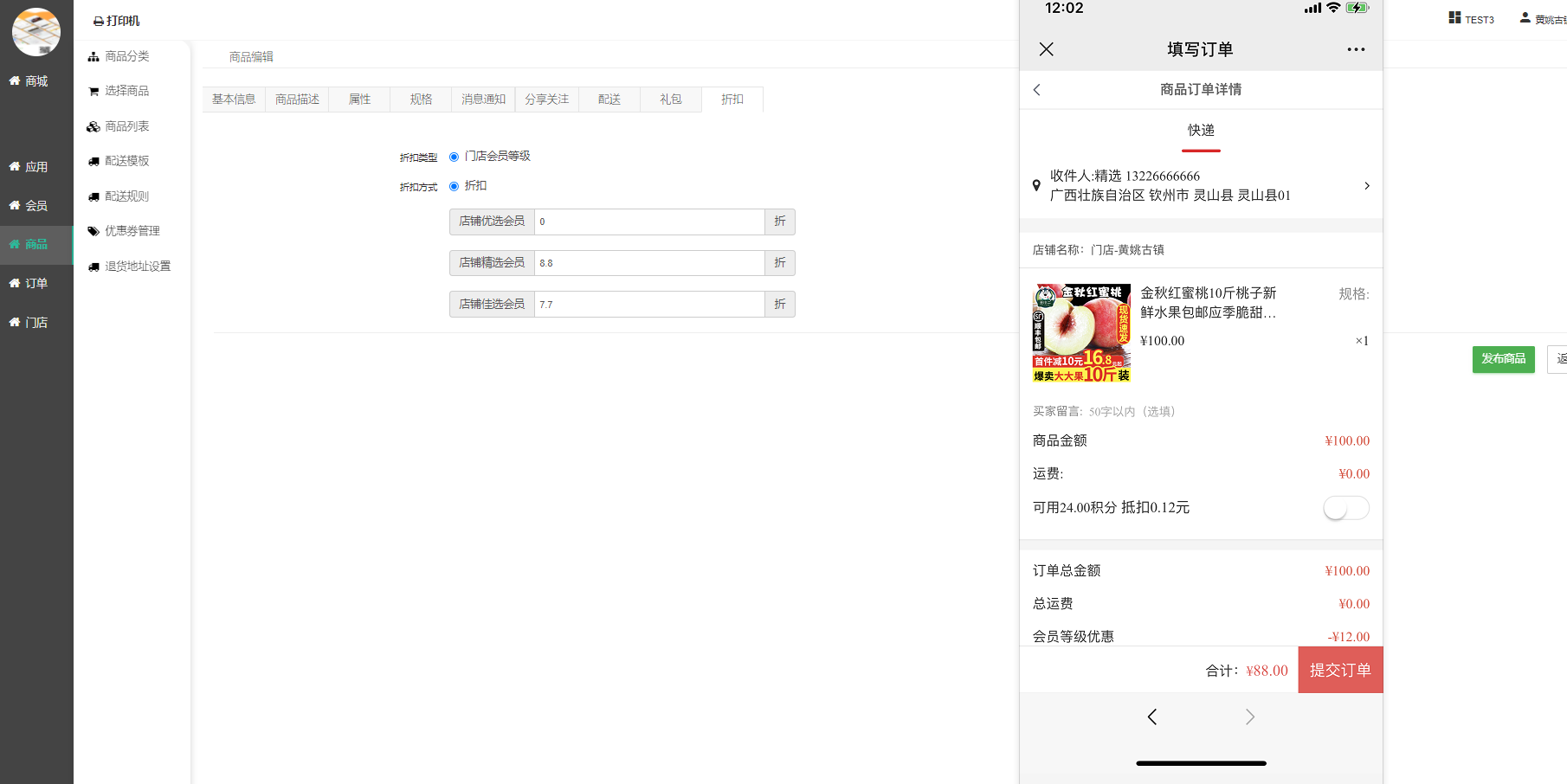Screen dimensions: 1567x784
Task: Expand the recipient address chevron
Action: [x=1366, y=186]
